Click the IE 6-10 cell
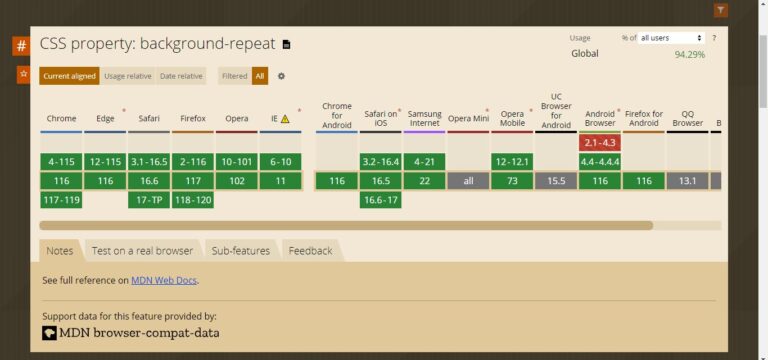The image size is (768, 360). point(281,162)
